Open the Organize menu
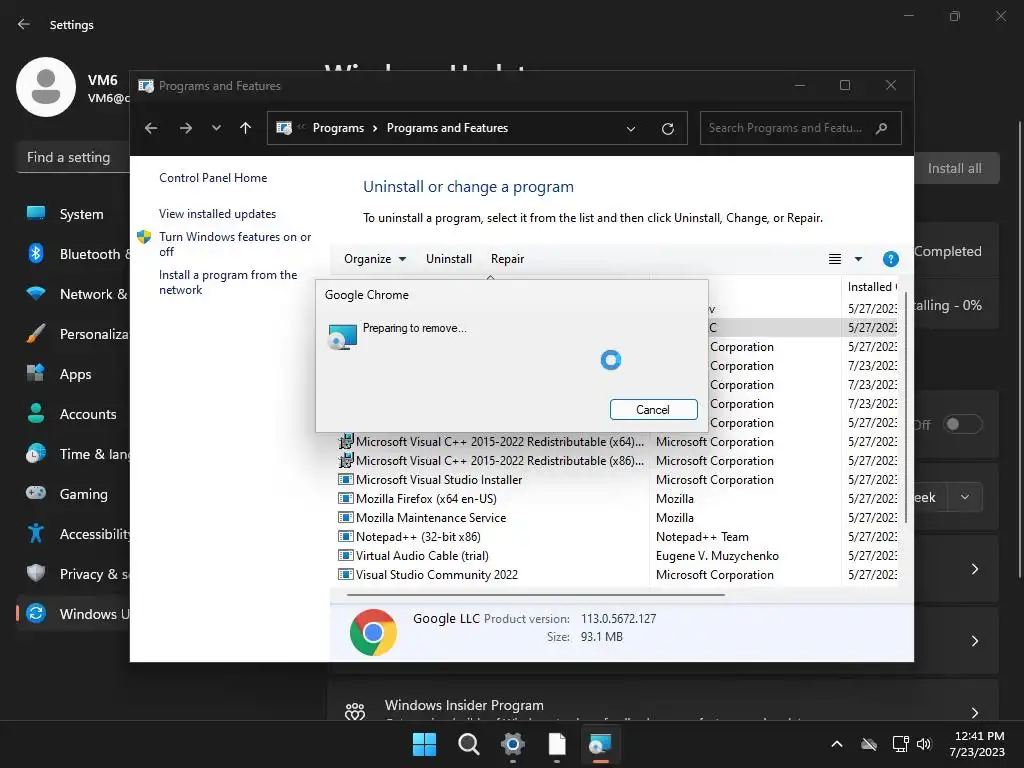The image size is (1024, 768). click(375, 259)
